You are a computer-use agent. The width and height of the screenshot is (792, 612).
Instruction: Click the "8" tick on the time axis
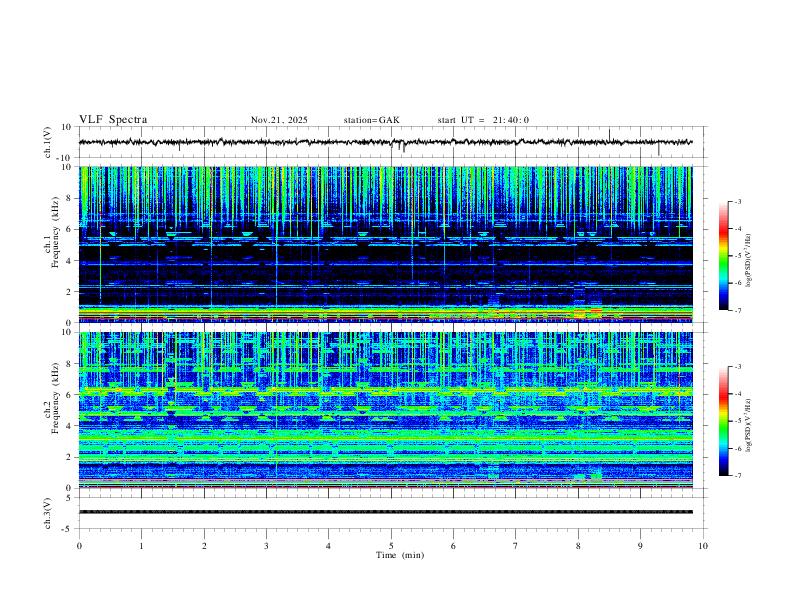[578, 546]
